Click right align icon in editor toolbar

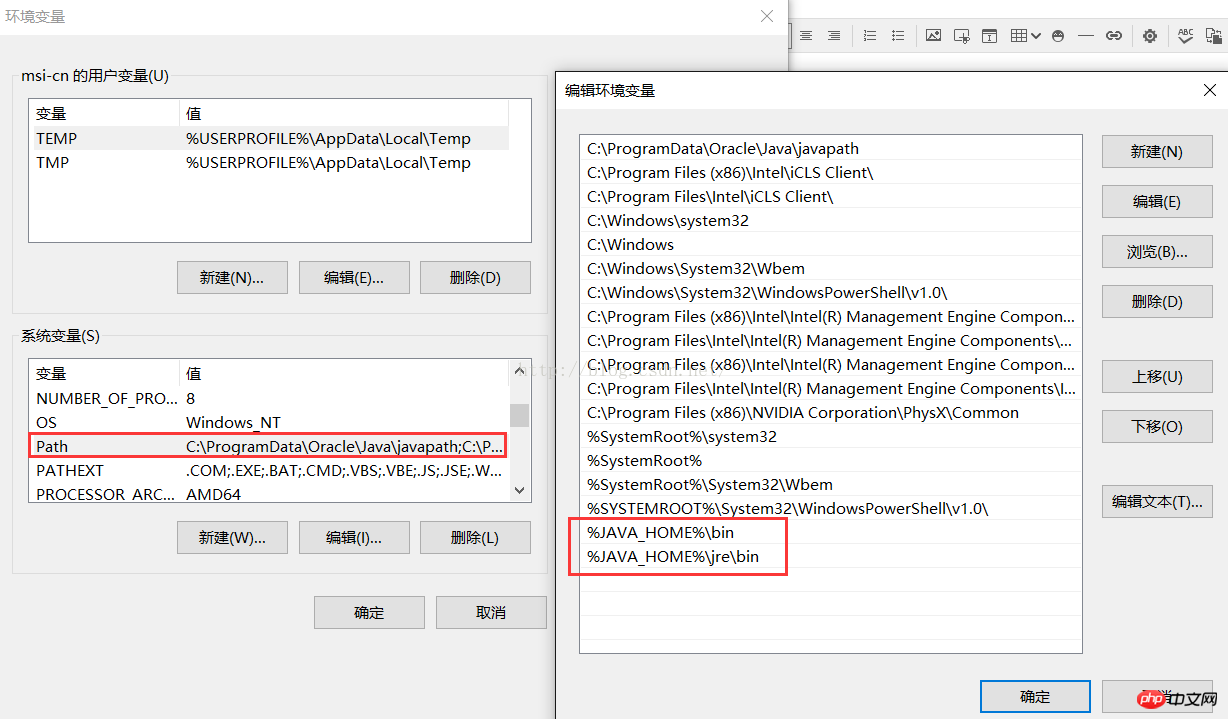[834, 35]
